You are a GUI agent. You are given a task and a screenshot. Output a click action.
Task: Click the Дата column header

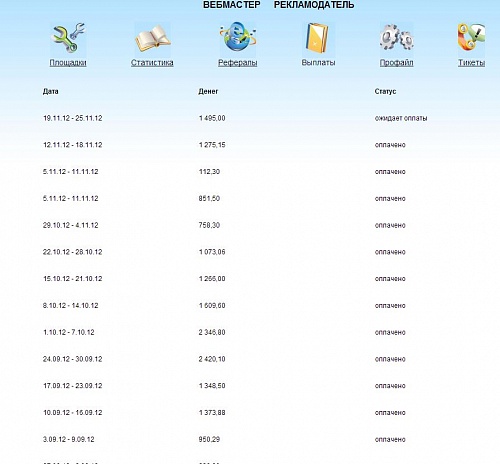51,91
